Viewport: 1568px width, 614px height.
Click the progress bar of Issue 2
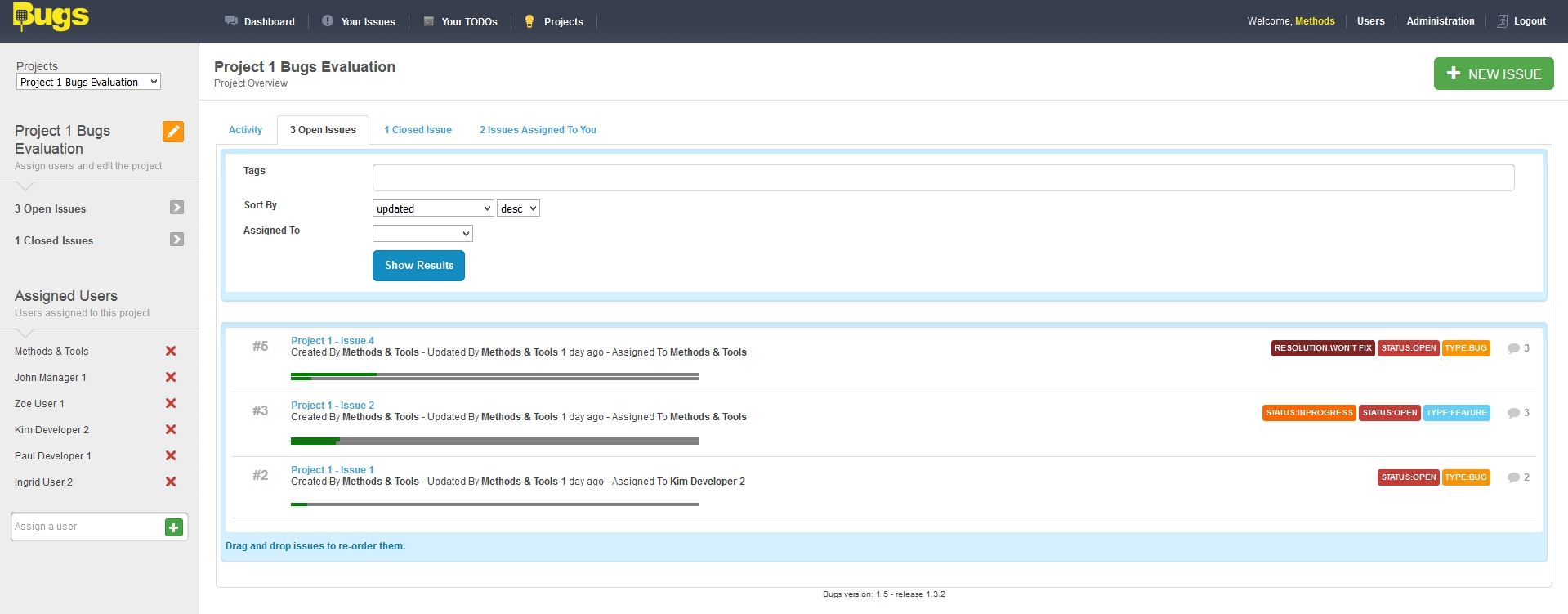494,441
